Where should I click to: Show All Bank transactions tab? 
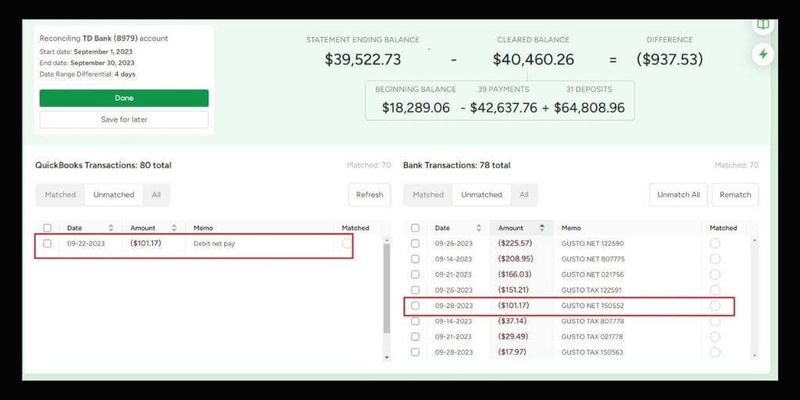[x=524, y=195]
